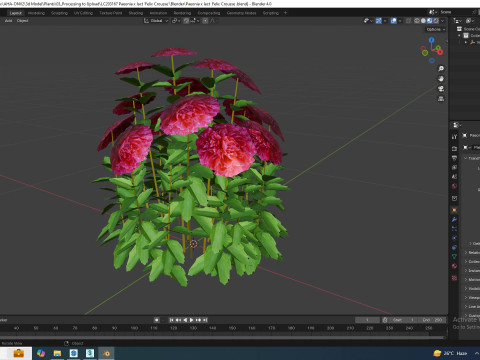Play animation in reverse in timeline

pyautogui.click(x=185, y=320)
